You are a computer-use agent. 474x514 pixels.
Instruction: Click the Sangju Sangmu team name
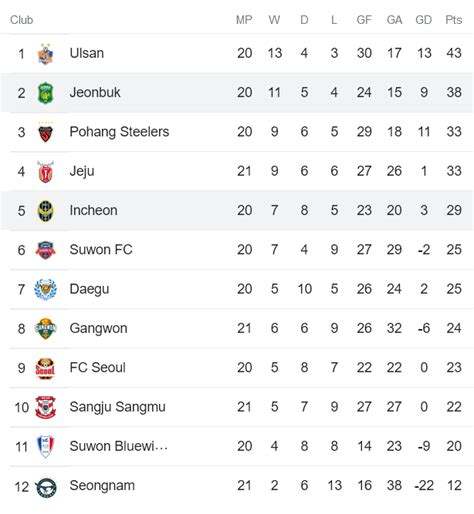[x=117, y=407]
